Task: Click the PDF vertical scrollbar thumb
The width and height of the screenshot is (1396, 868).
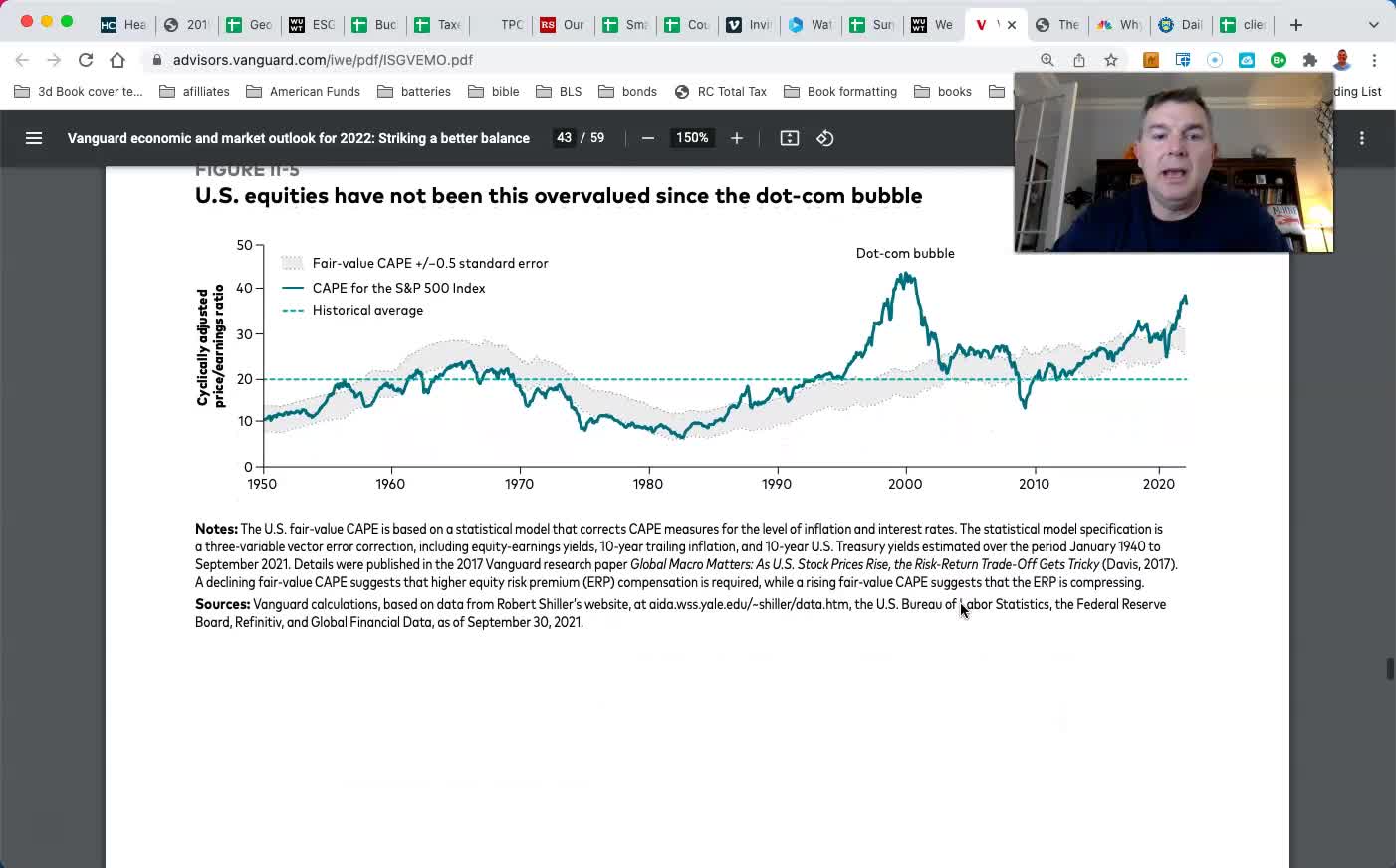Action: [1390, 668]
